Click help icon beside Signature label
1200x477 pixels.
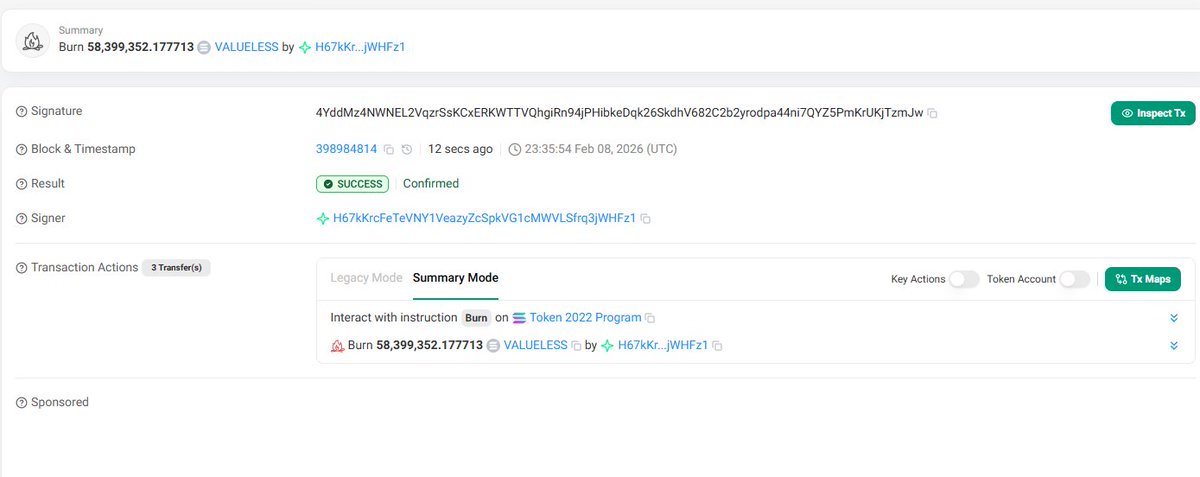pyautogui.click(x=21, y=112)
